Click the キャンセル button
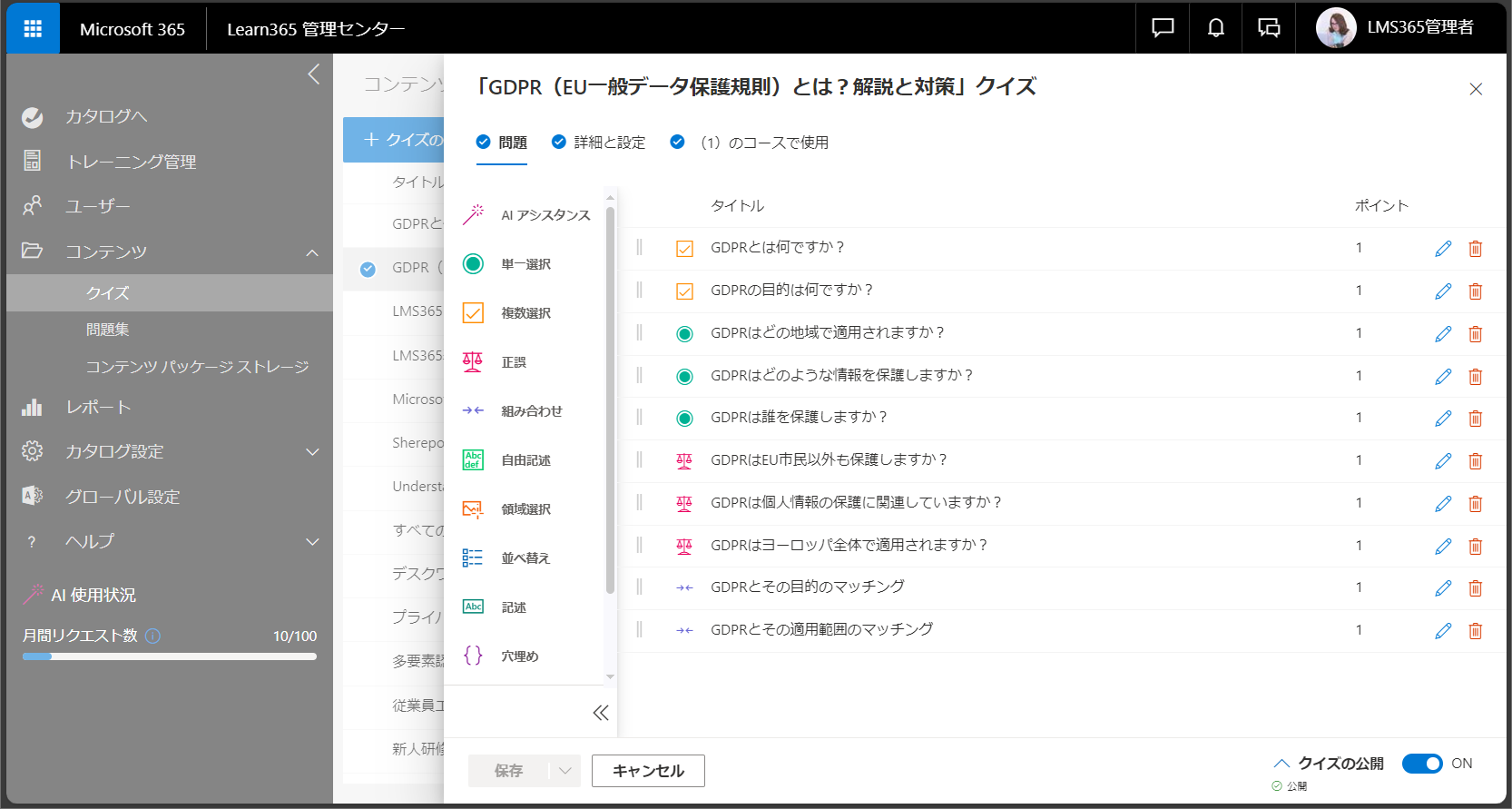 (x=648, y=771)
